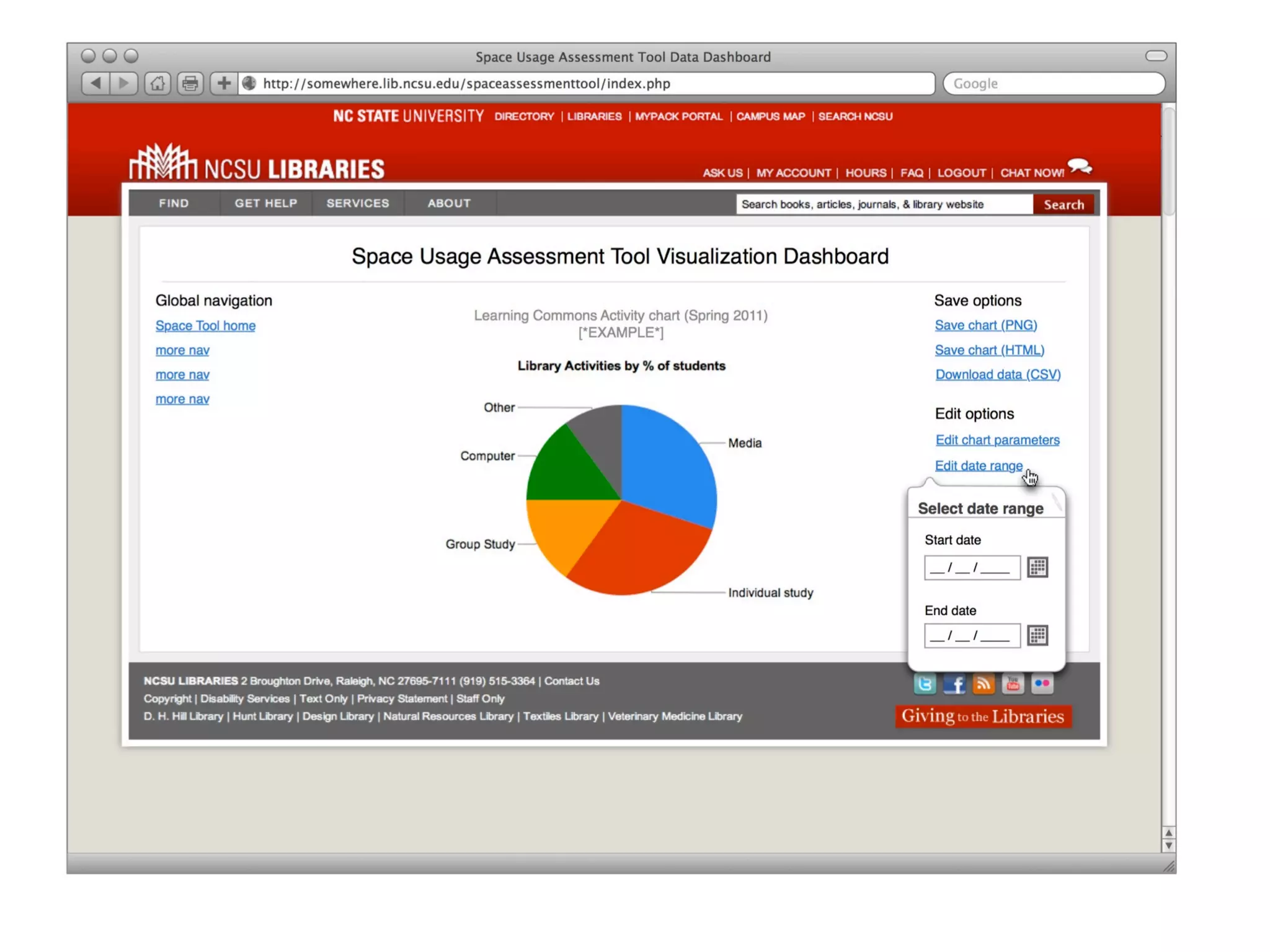Click the Edit chart parameters link
Image resolution: width=1270 pixels, height=952 pixels.
click(x=997, y=440)
